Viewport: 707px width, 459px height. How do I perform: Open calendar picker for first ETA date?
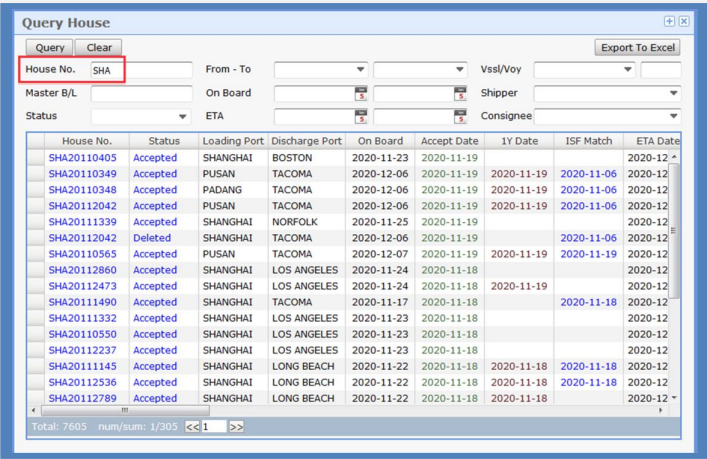click(x=361, y=117)
